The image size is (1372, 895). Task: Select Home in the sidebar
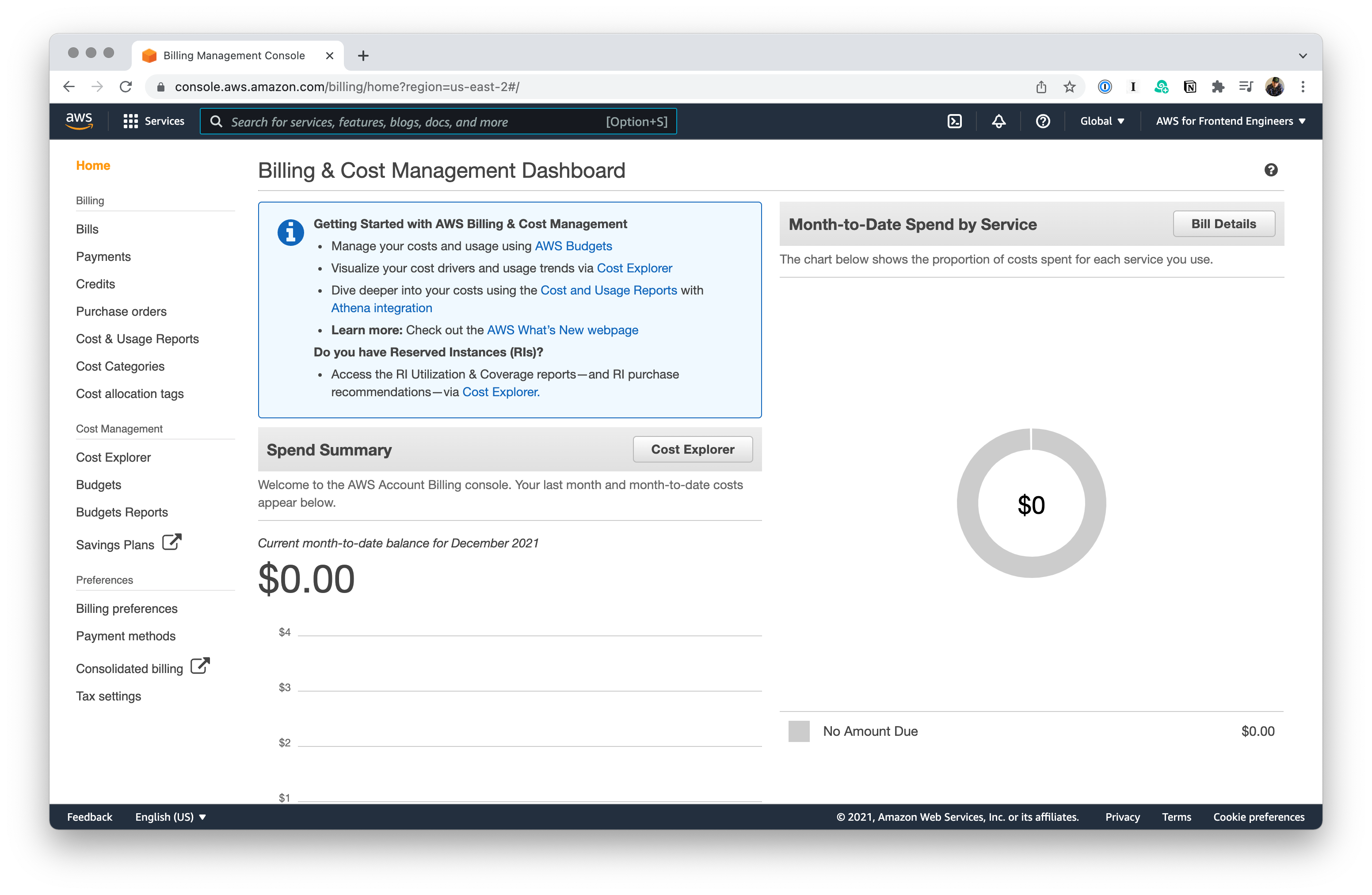[x=93, y=165]
